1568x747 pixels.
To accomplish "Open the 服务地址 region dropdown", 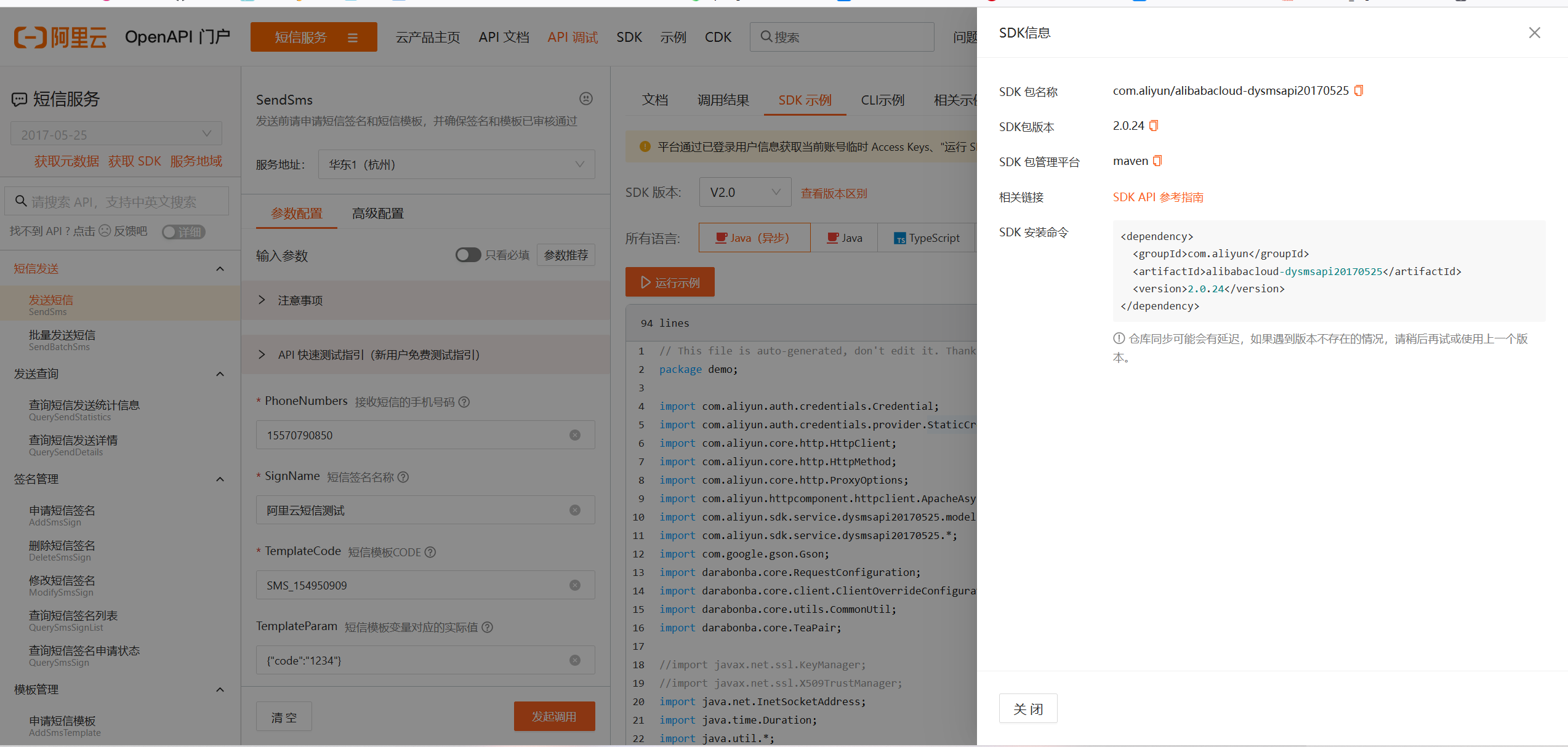I will click(456, 164).
